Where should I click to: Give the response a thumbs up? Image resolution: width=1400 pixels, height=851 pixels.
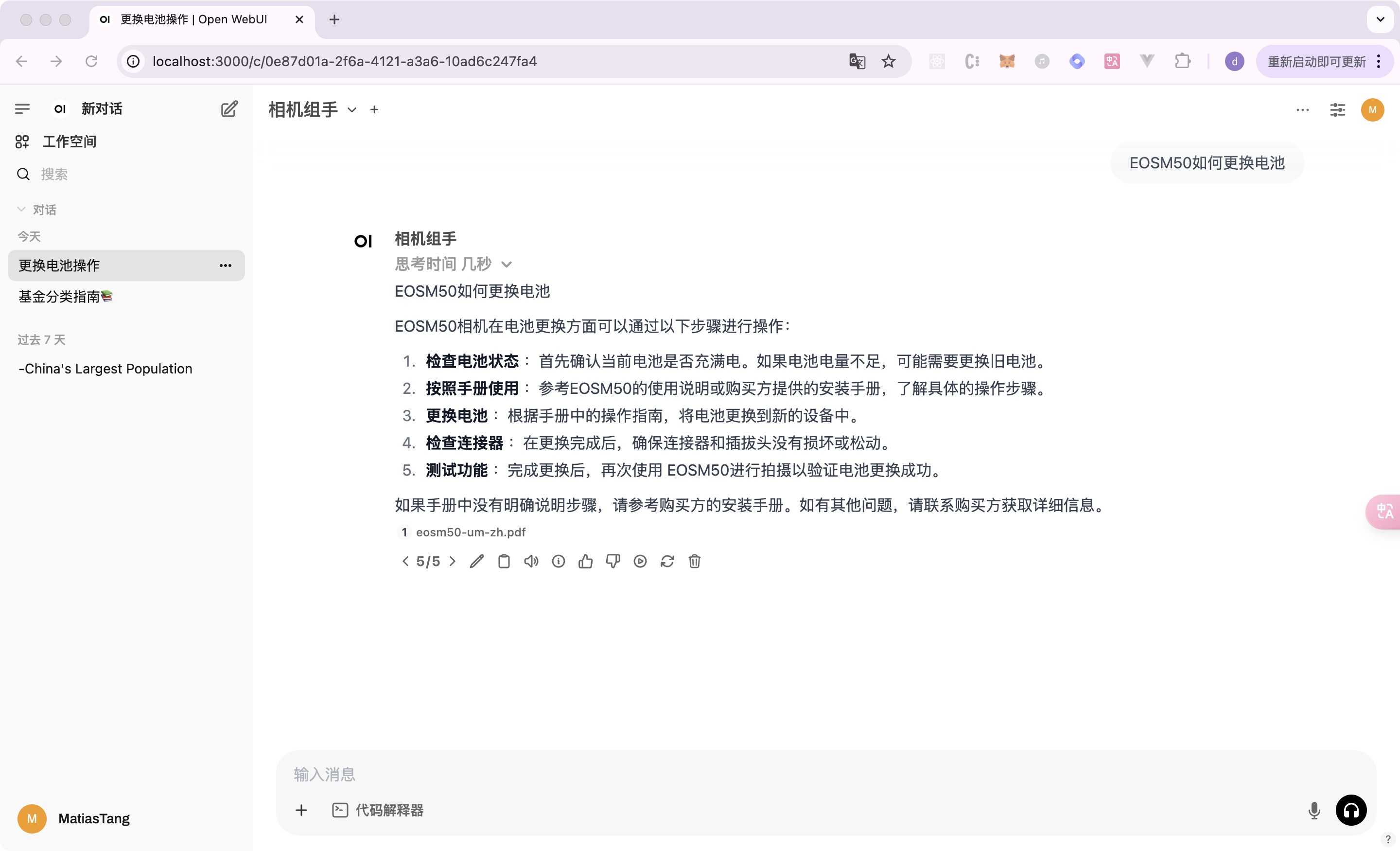[586, 561]
